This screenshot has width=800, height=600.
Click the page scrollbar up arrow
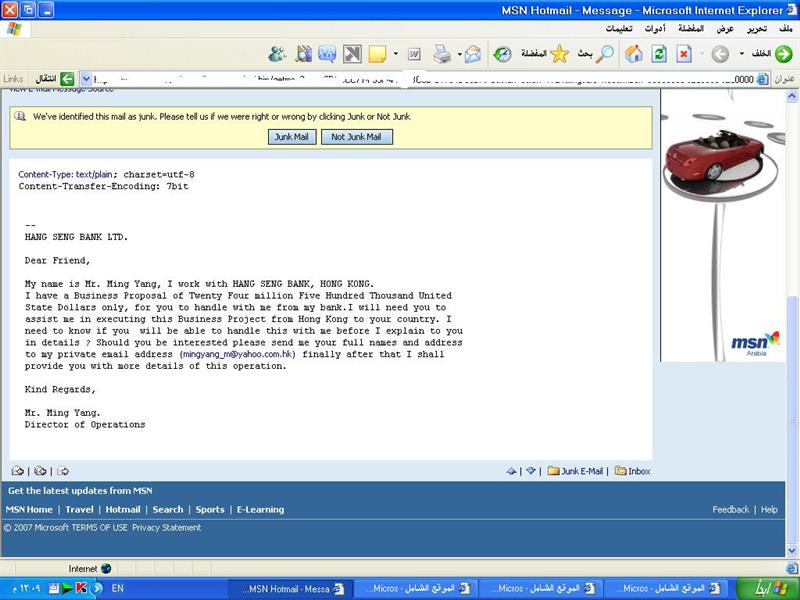point(792,95)
